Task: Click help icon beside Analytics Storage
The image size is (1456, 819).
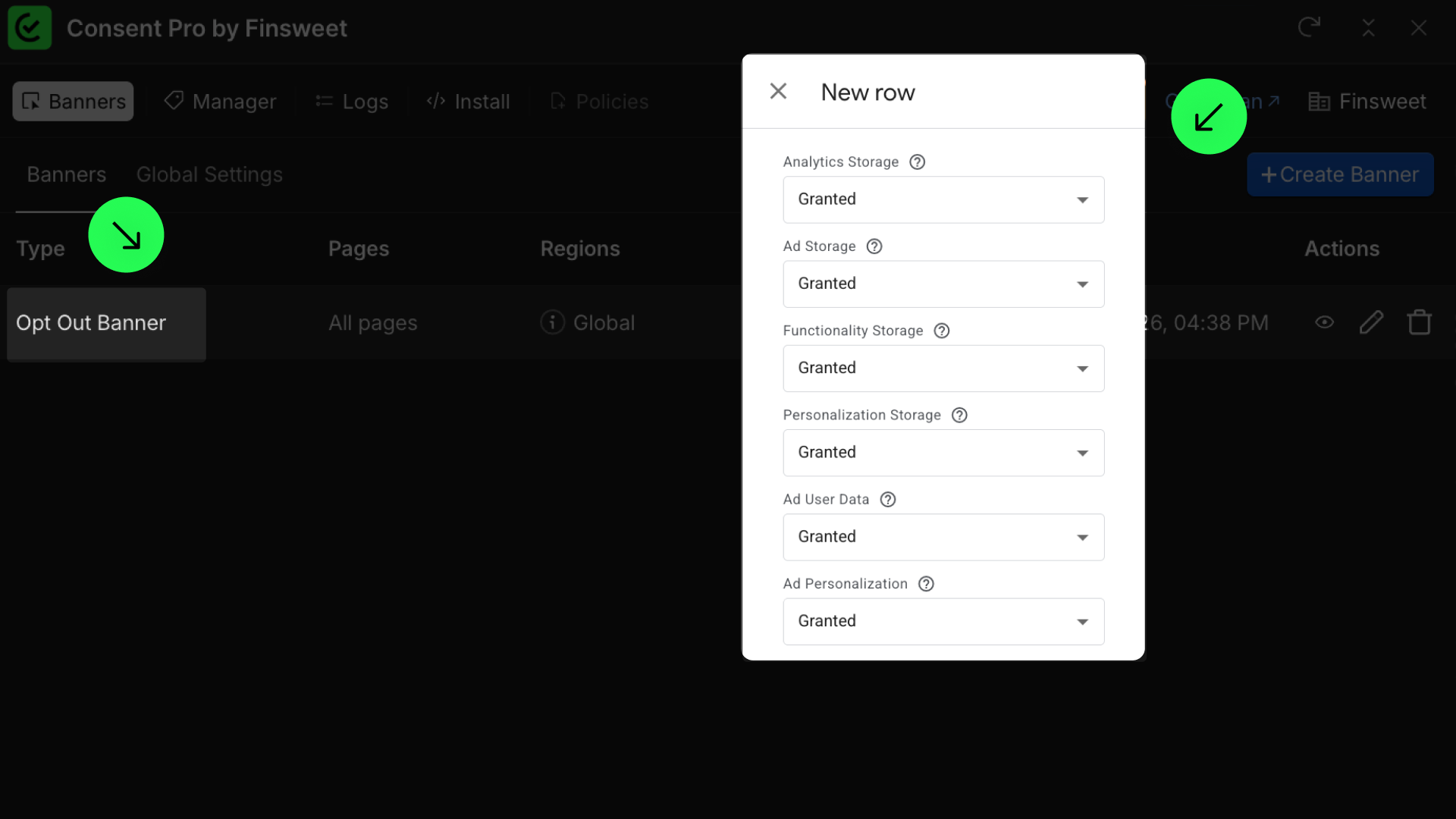Action: coord(917,162)
